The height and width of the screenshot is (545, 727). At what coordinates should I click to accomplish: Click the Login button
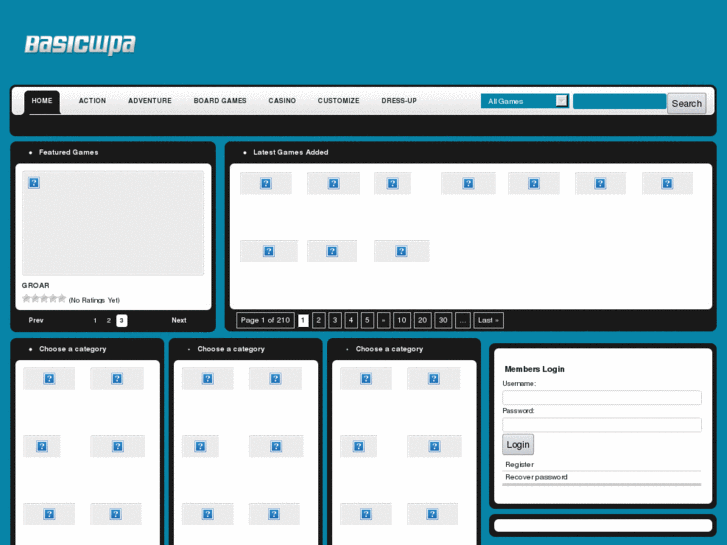coord(518,444)
